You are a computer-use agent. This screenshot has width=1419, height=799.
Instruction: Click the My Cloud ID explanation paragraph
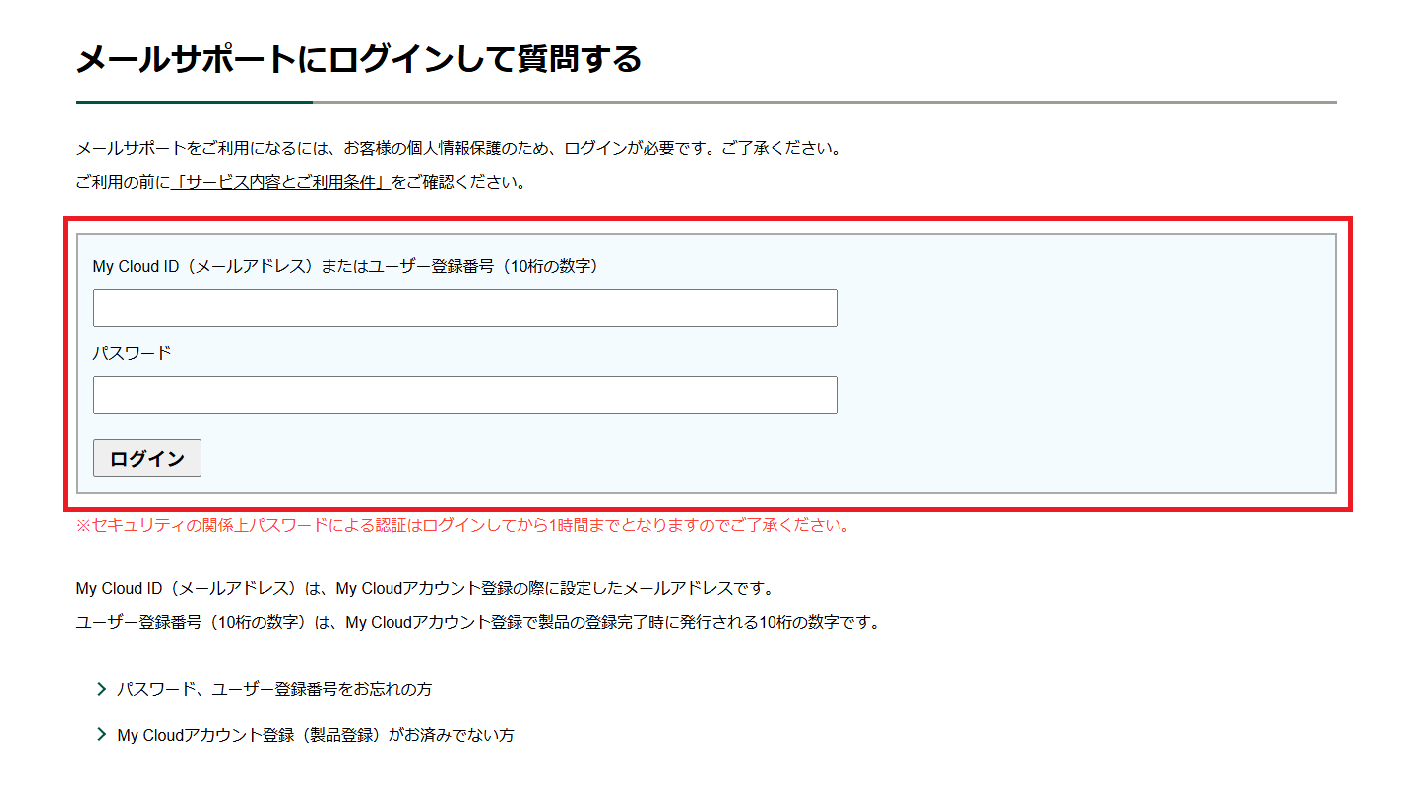pyautogui.click(x=425, y=588)
